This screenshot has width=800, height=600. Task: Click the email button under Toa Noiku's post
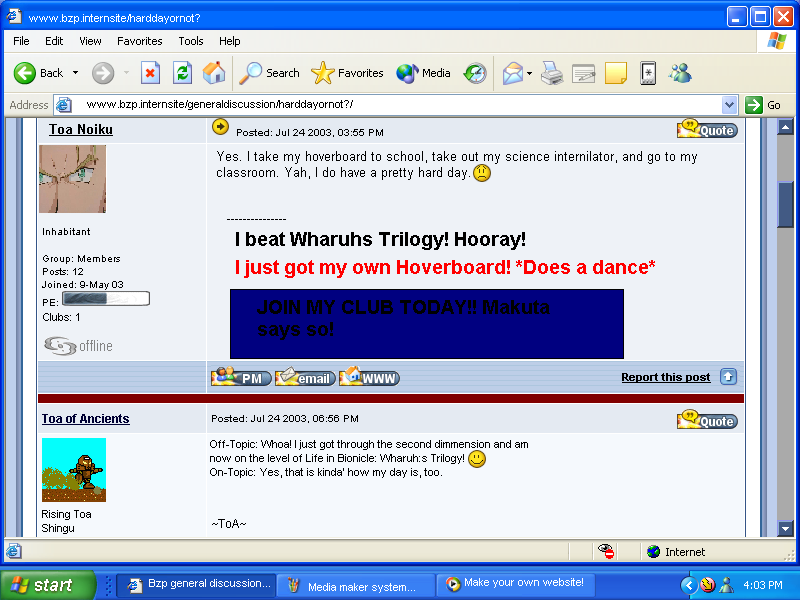tap(305, 377)
